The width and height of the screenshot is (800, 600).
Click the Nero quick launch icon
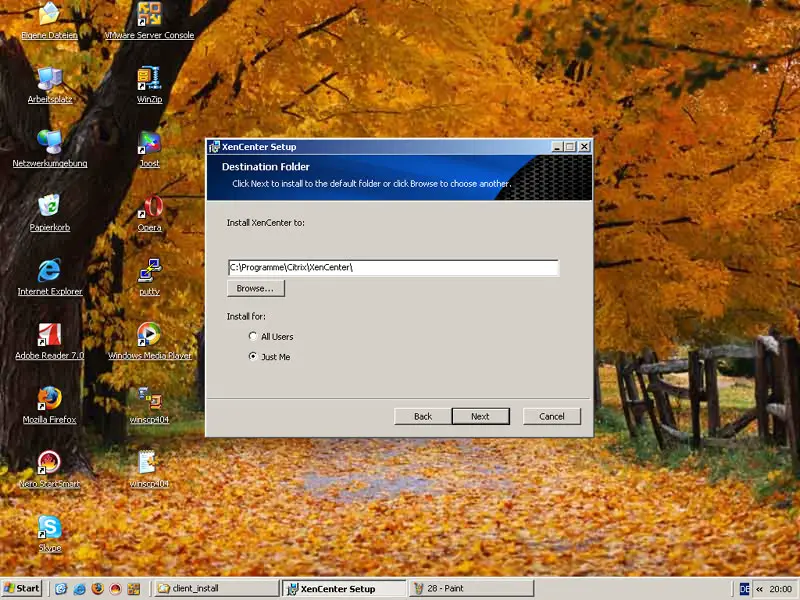(116, 589)
